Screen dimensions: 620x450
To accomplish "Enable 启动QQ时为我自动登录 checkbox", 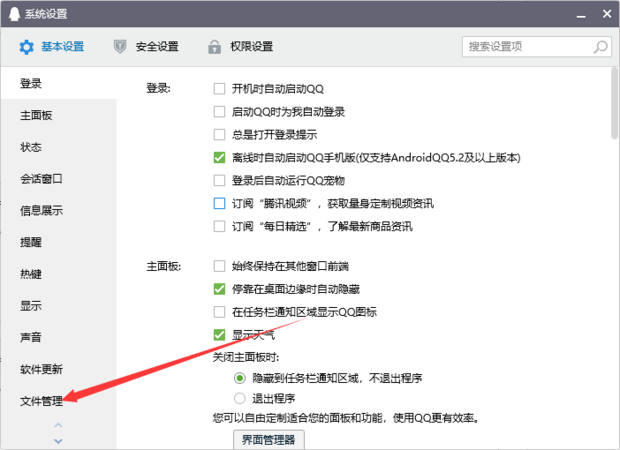I will pos(219,112).
